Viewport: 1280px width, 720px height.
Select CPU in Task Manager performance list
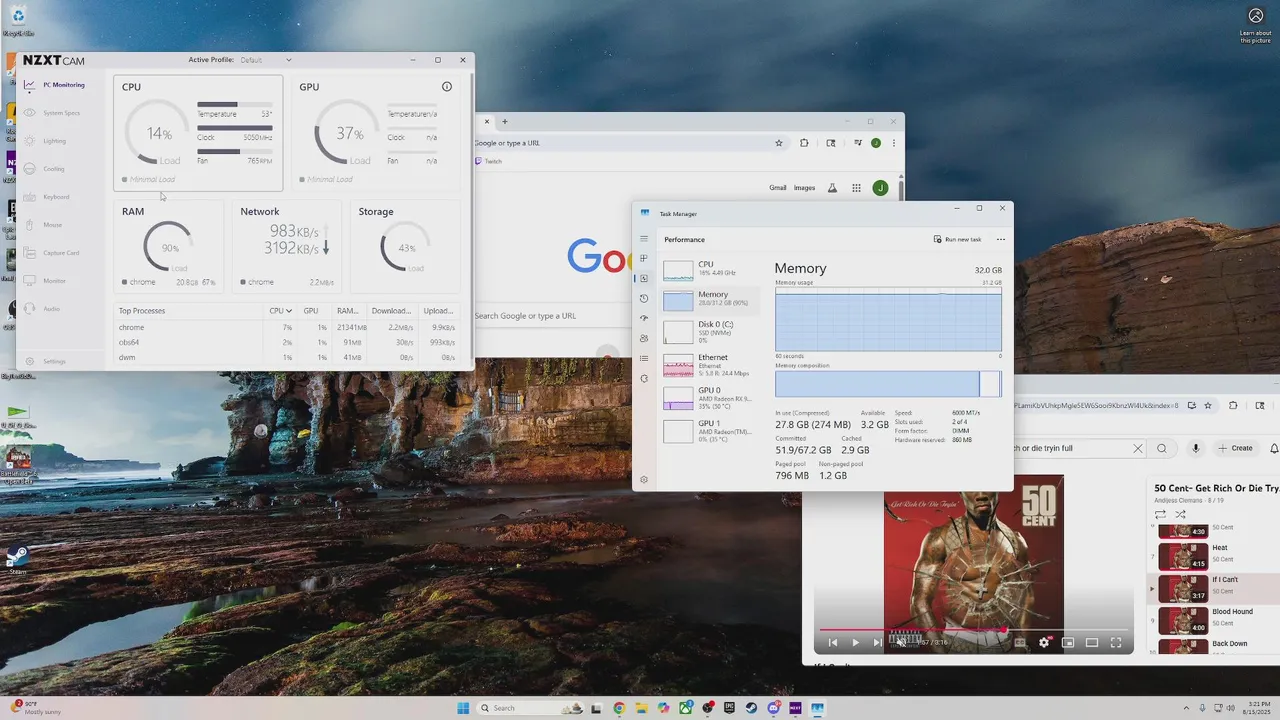click(711, 269)
